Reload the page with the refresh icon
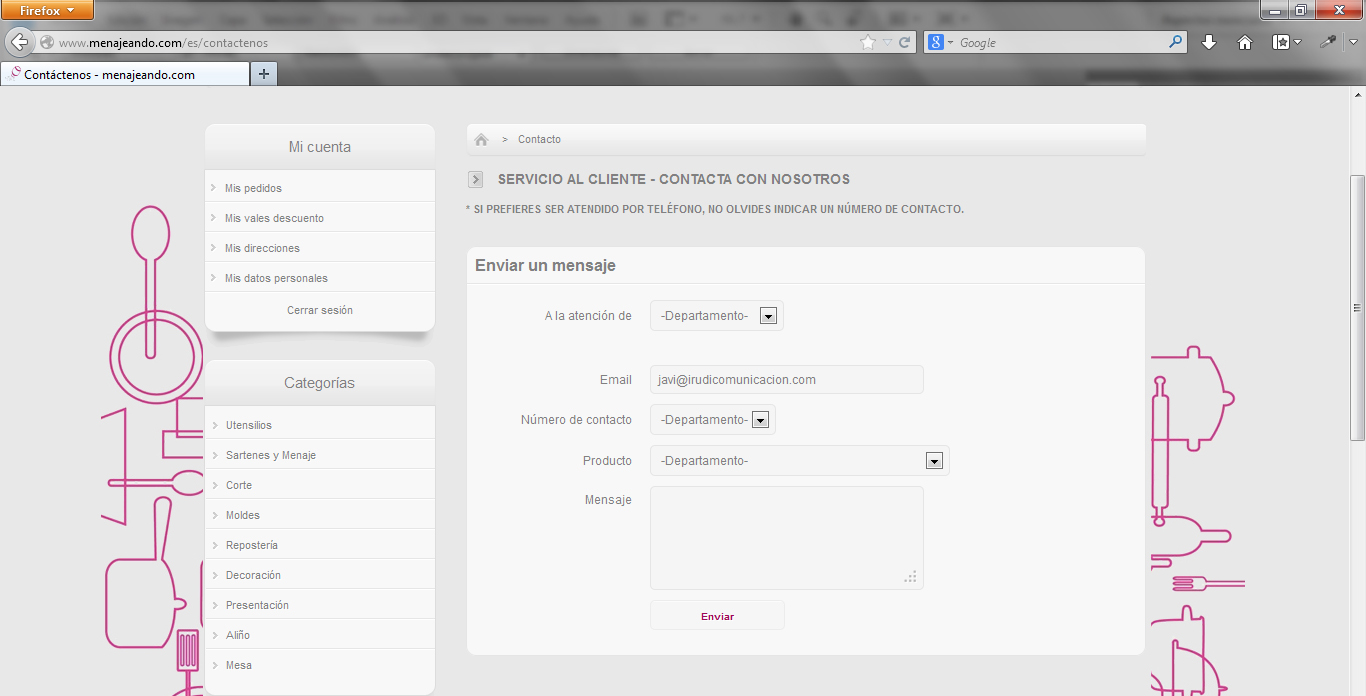The image size is (1366, 696). (x=904, y=43)
